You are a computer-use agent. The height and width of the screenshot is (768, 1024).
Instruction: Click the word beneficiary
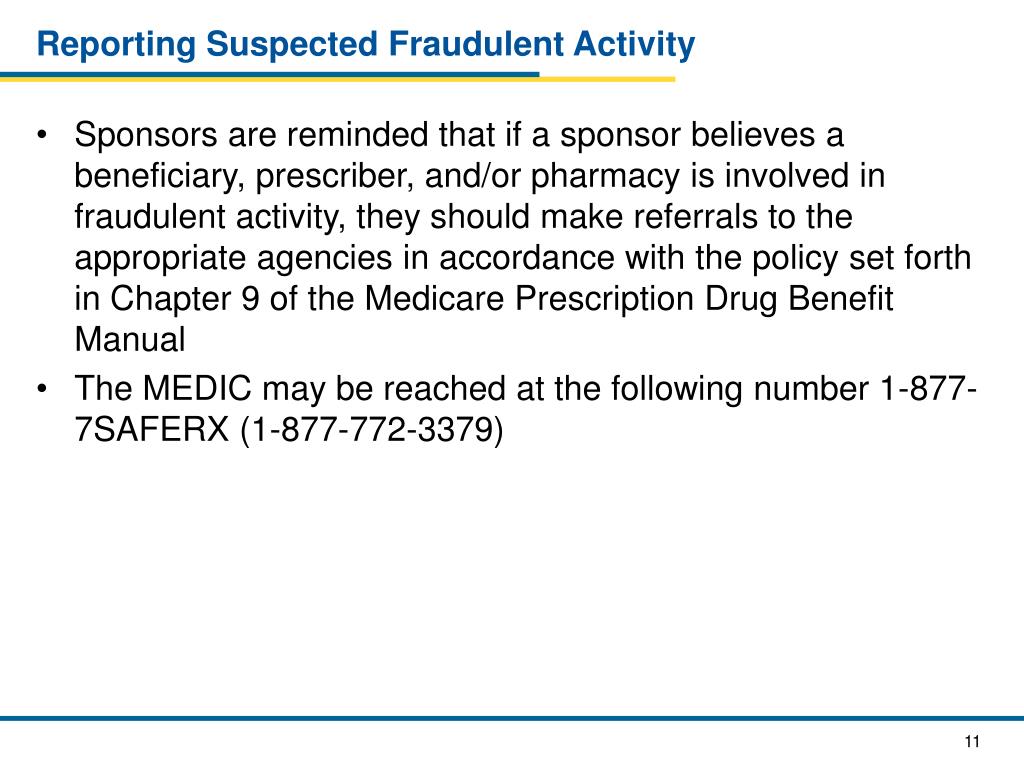click(159, 176)
